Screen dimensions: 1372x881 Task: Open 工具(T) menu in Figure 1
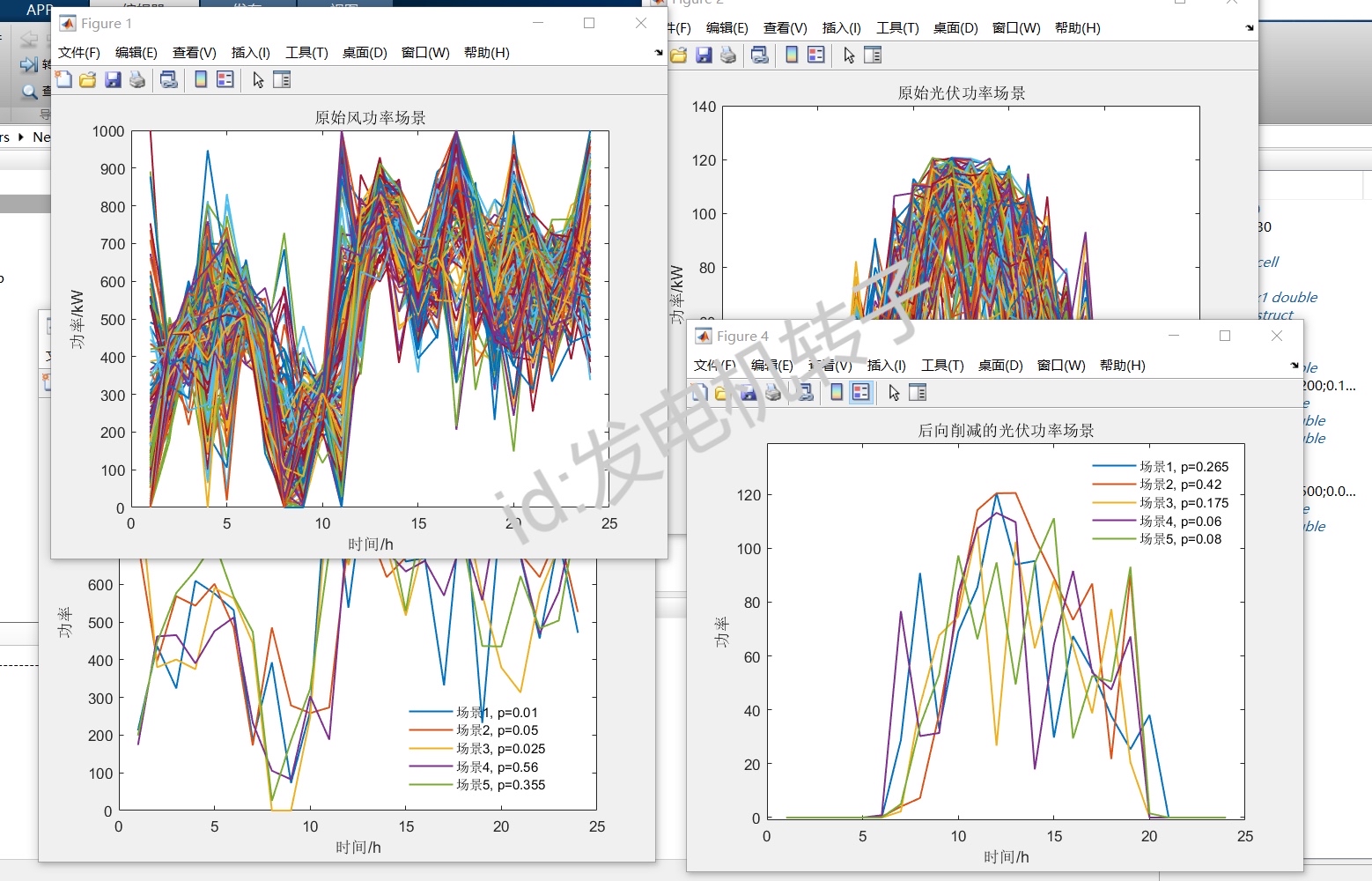[306, 53]
